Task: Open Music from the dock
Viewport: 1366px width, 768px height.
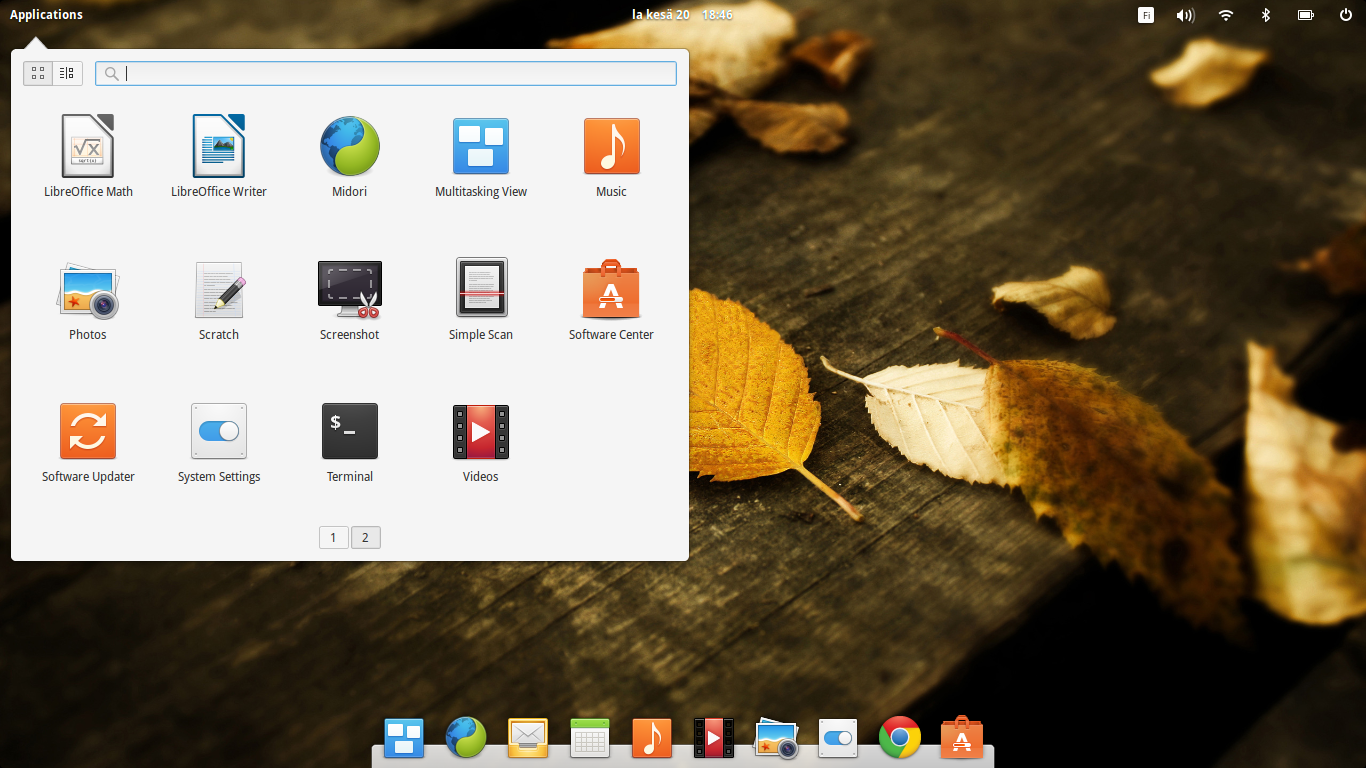Action: point(652,738)
